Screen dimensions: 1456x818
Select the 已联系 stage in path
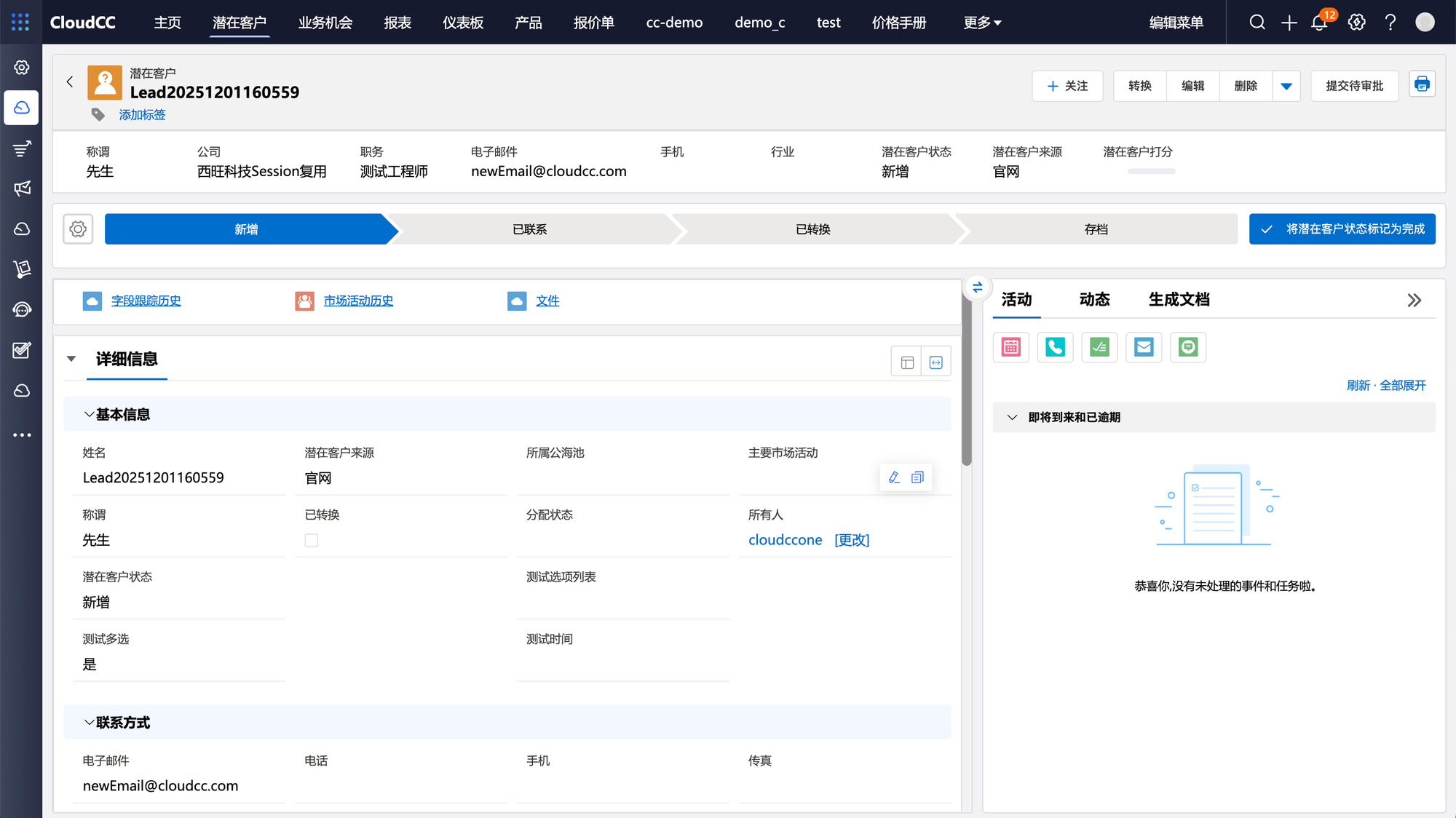[529, 229]
